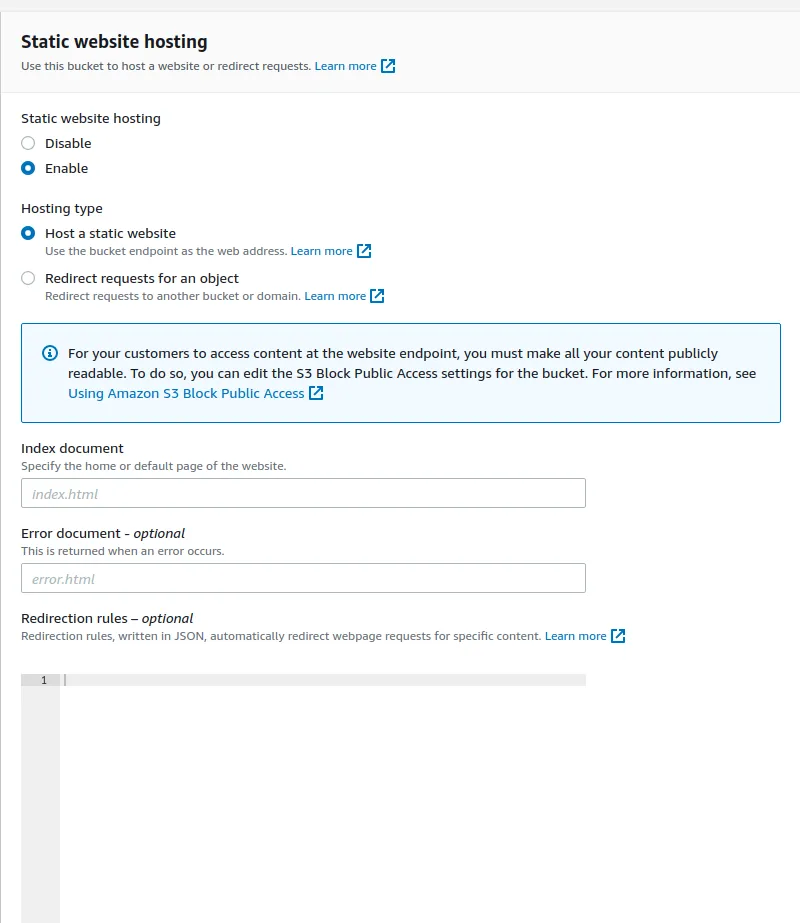The width and height of the screenshot is (800, 923).
Task: Open Using Amazon S3 Block Public Access link
Action: pyautogui.click(x=186, y=393)
